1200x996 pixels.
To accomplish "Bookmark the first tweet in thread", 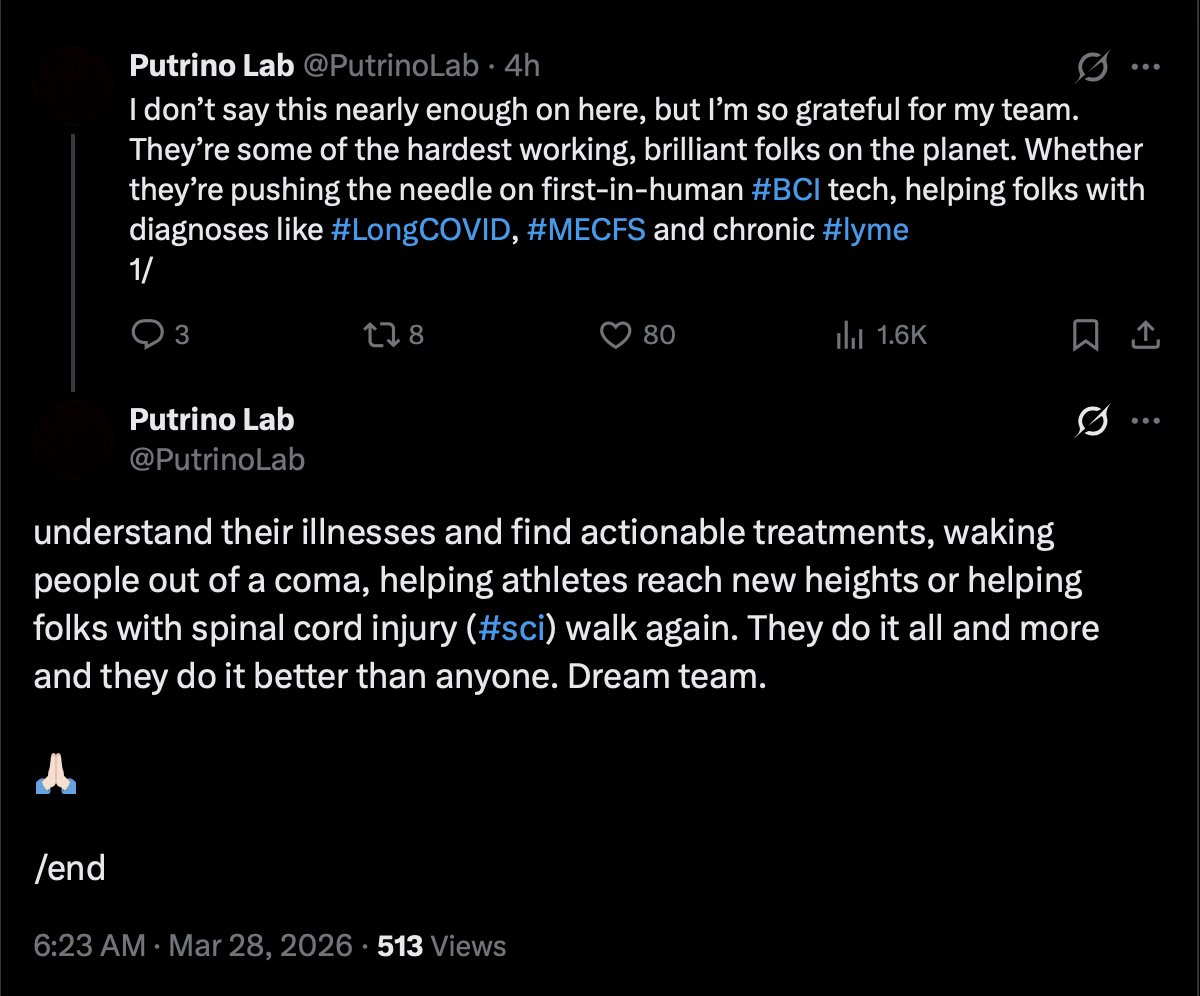I will pos(1085,335).
